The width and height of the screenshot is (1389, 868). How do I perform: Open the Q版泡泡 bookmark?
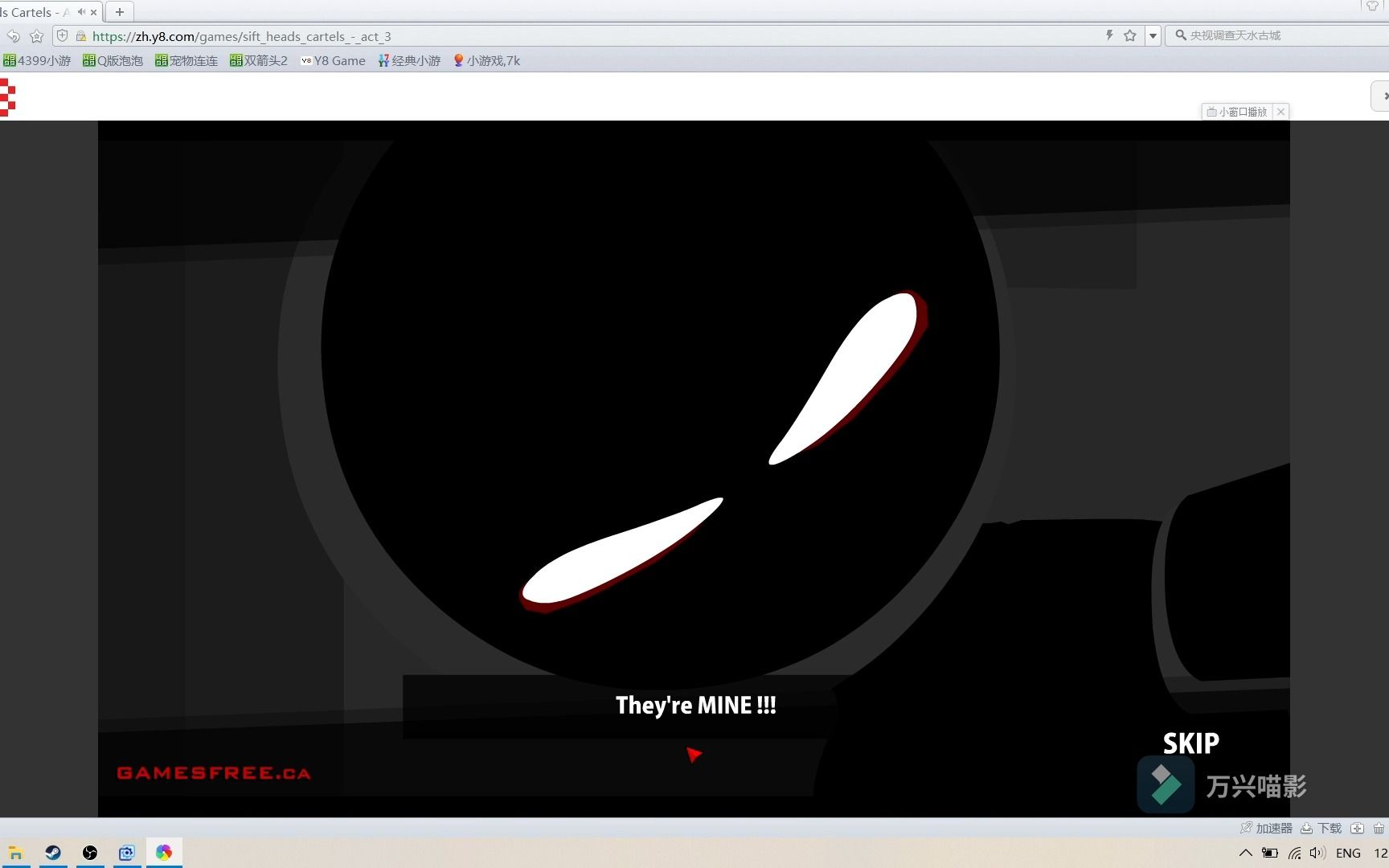tap(113, 60)
